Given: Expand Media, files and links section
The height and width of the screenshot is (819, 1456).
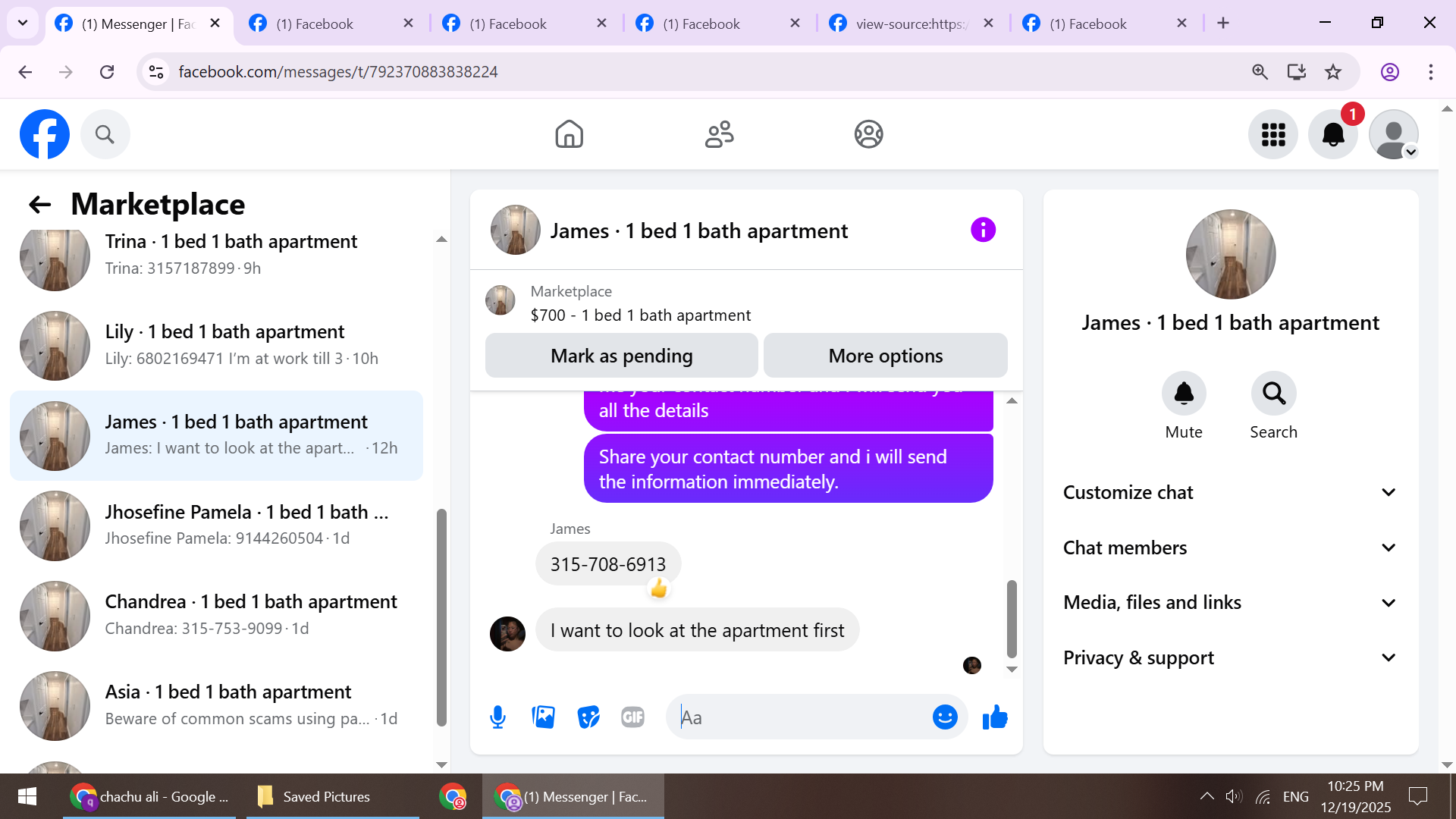Looking at the screenshot, I should tap(1230, 603).
